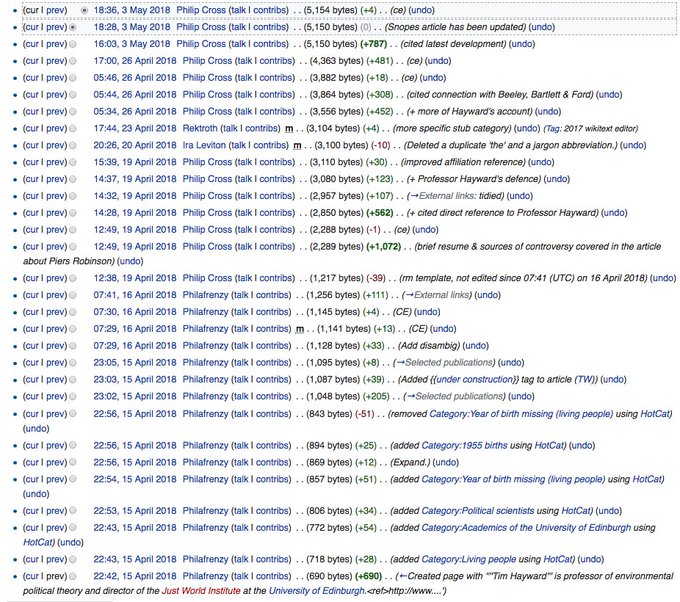
Task: Click cur on the 20:26, 20 April 2018 row
Action: (x=32, y=145)
